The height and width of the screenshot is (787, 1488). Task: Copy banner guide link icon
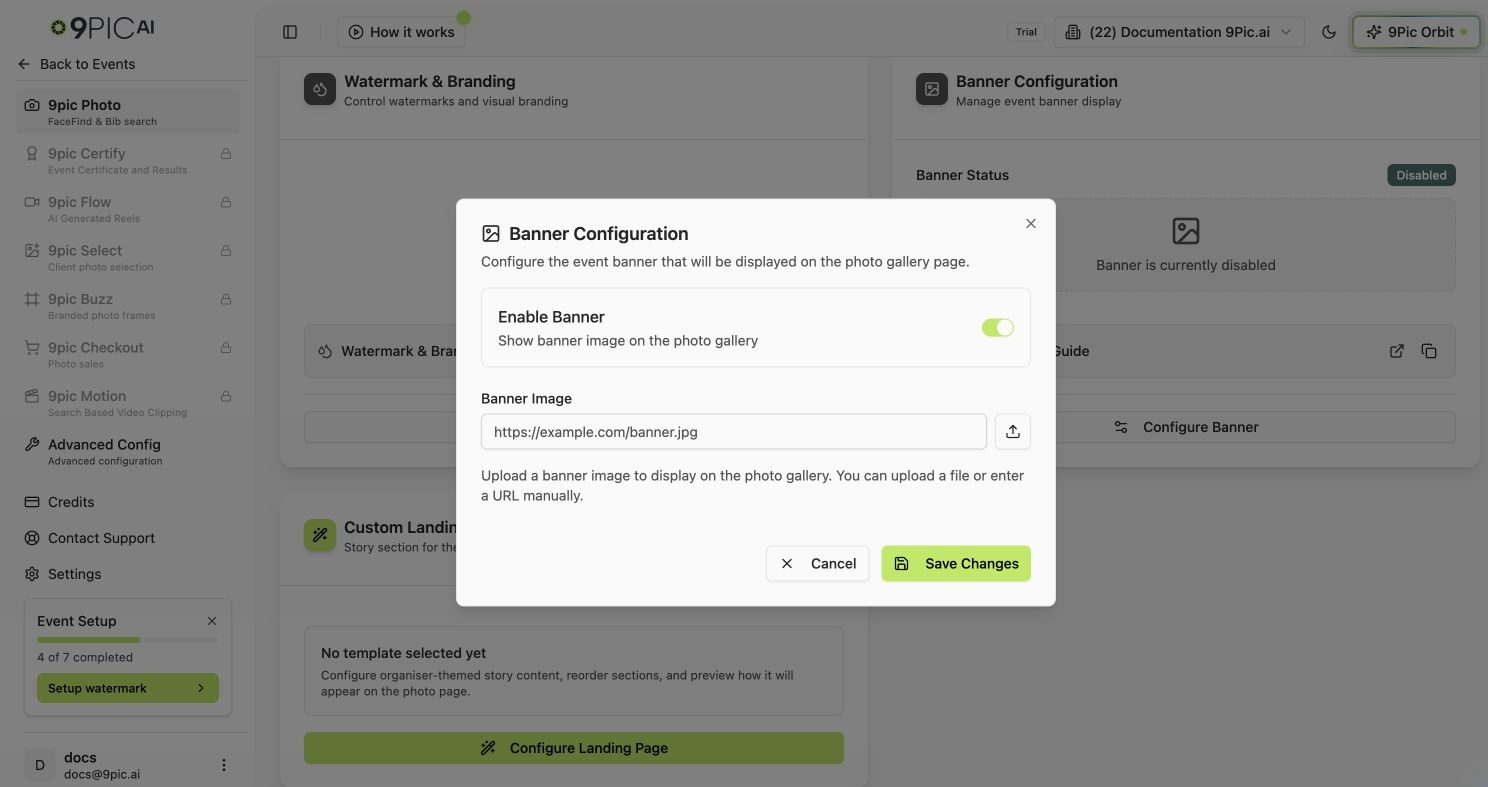(x=1429, y=351)
